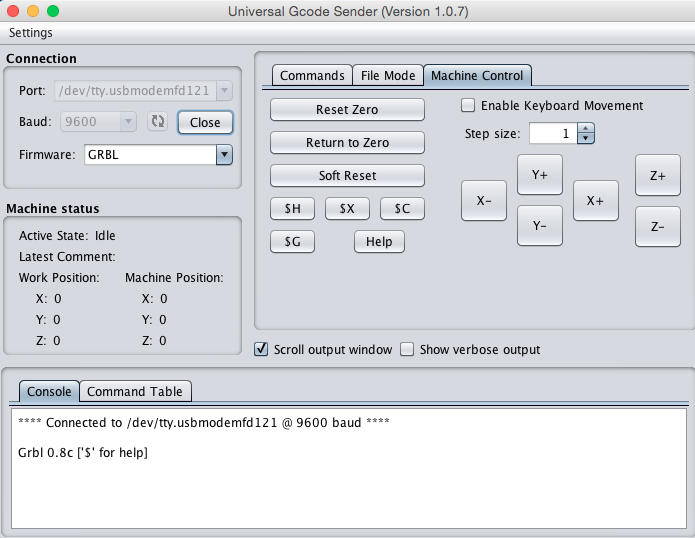Jog the Y- axis button

(x=540, y=226)
